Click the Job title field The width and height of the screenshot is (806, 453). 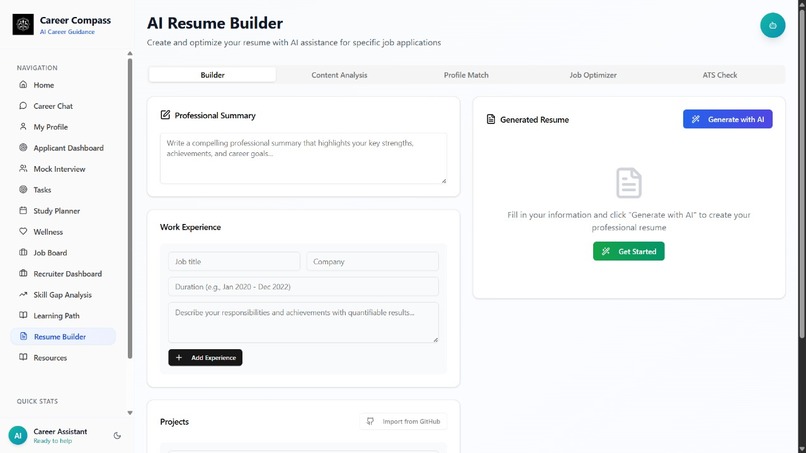(x=234, y=261)
